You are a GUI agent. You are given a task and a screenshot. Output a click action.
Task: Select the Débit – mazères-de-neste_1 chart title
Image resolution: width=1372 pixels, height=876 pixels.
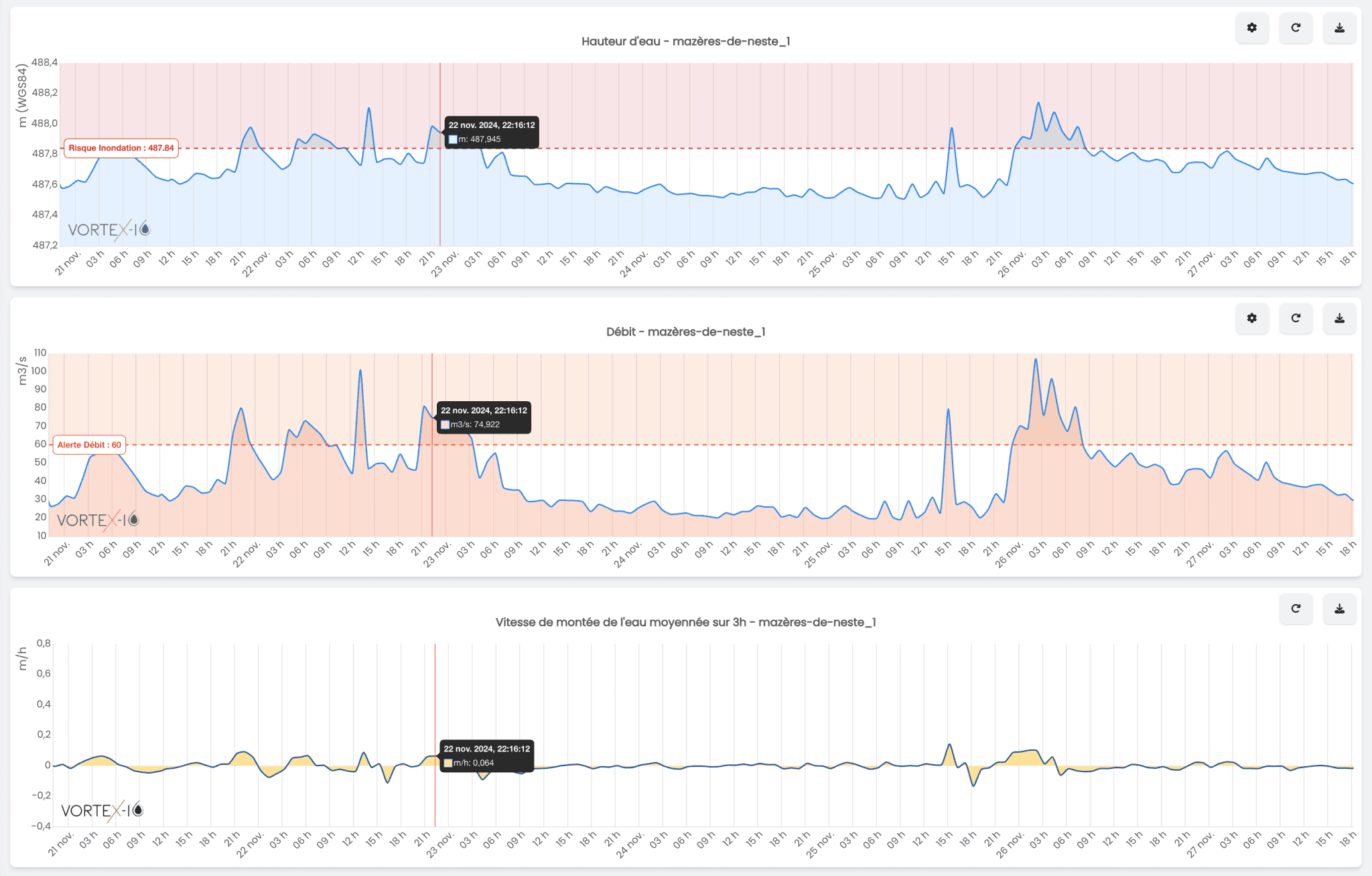[x=685, y=331]
